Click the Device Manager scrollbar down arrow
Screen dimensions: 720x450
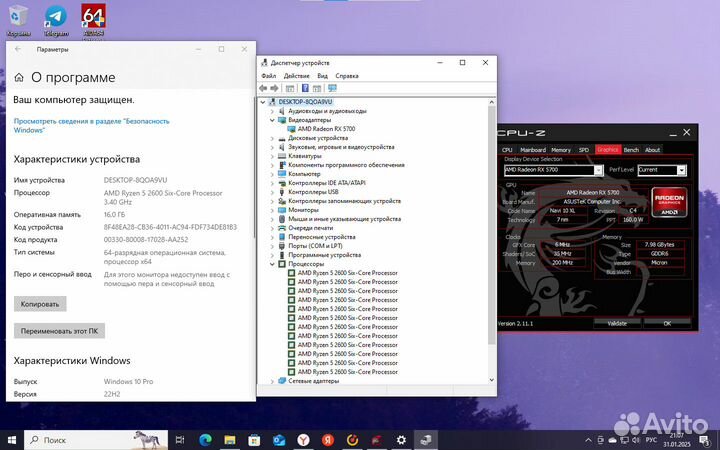[491, 380]
